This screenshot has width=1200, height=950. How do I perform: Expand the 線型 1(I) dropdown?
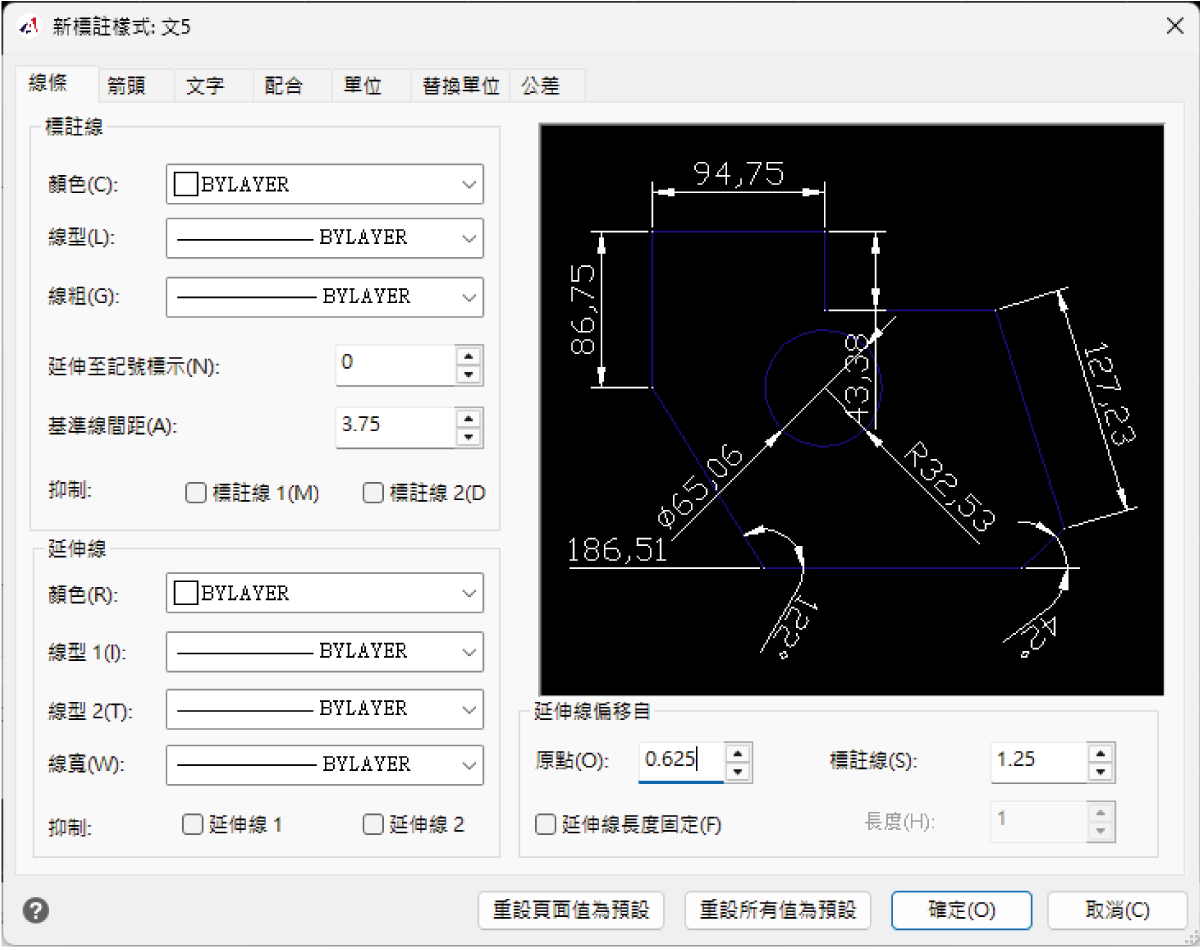pyautogui.click(x=325, y=651)
